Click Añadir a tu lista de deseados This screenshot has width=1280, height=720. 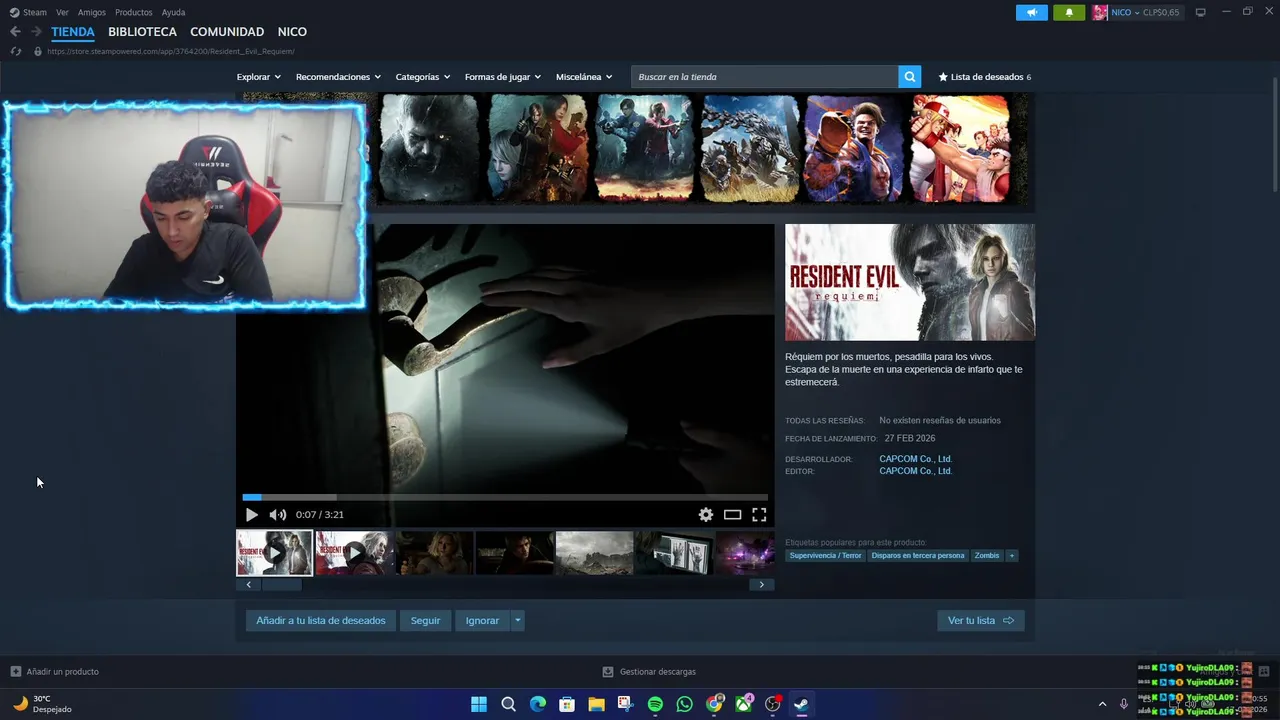click(321, 621)
